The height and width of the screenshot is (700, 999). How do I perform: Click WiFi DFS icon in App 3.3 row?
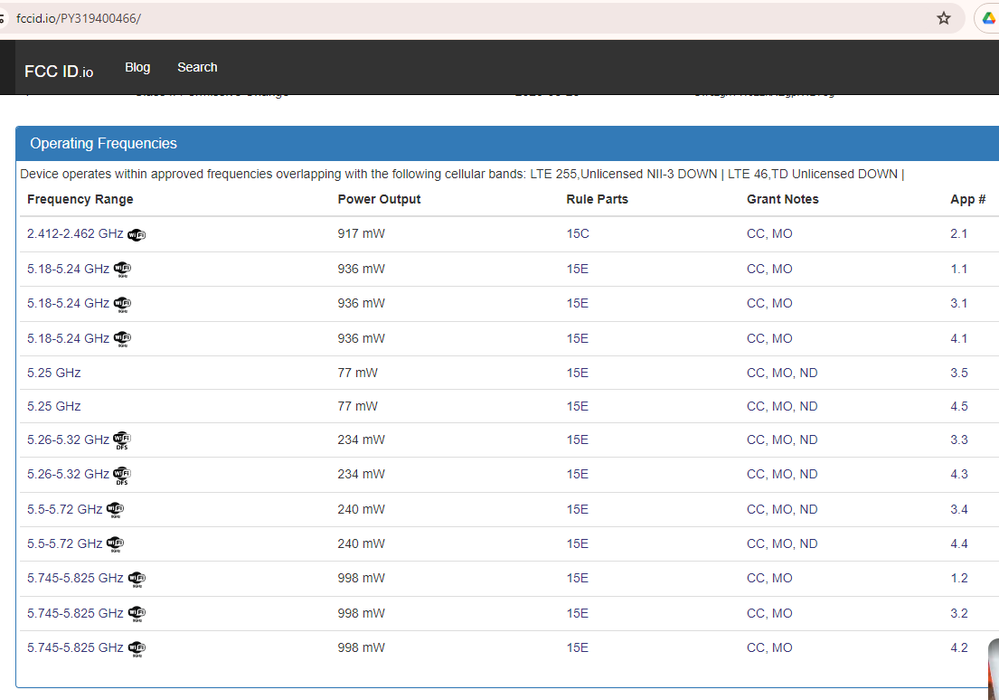pyautogui.click(x=122, y=441)
